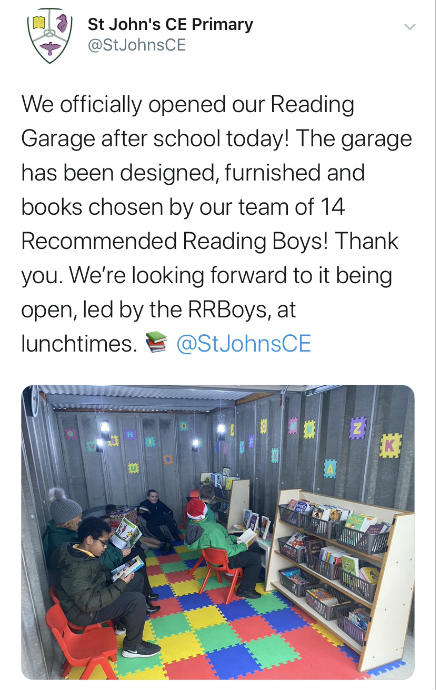Click the red Santa hat in the photo
This screenshot has width=436, height=690.
(x=196, y=508)
